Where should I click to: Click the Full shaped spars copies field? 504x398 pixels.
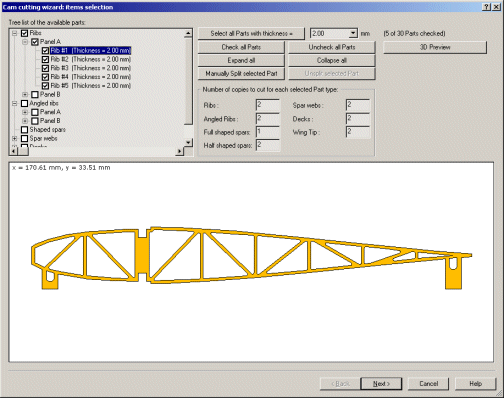point(268,132)
